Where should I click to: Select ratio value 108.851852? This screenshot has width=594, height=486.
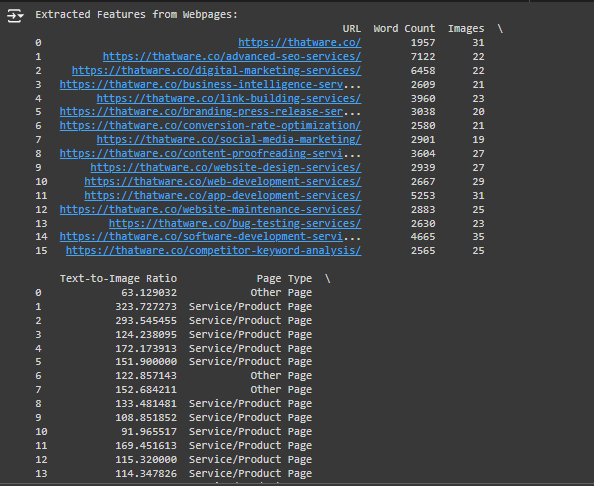(146, 418)
